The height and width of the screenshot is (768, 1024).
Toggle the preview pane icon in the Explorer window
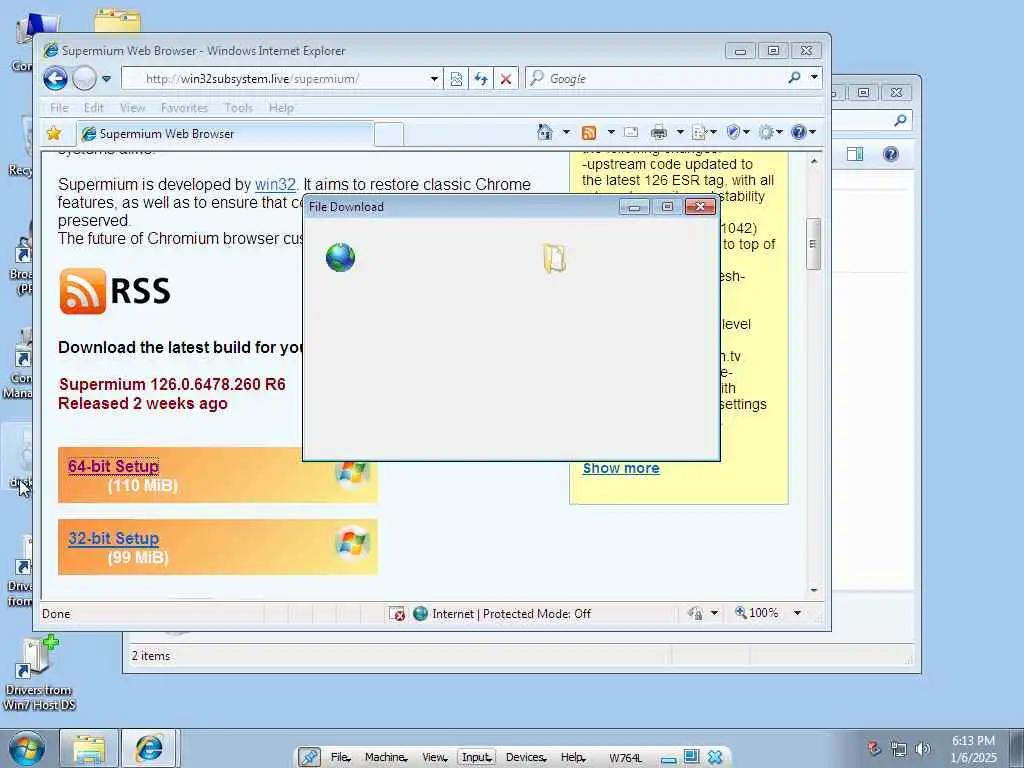854,154
